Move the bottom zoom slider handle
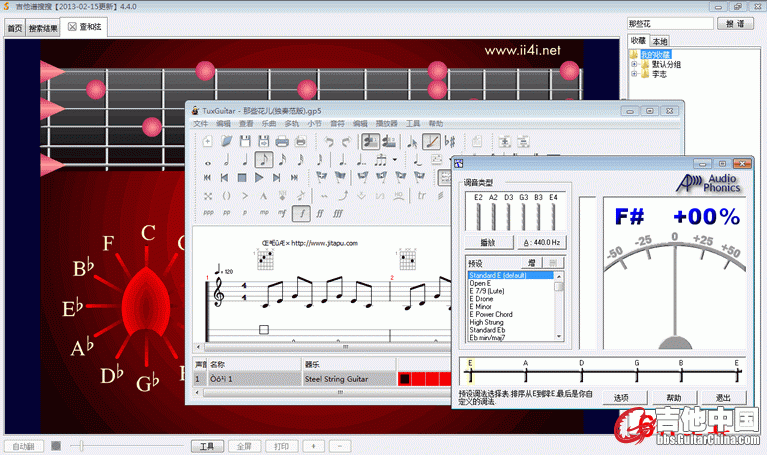The height and width of the screenshot is (455, 767). tap(81, 446)
